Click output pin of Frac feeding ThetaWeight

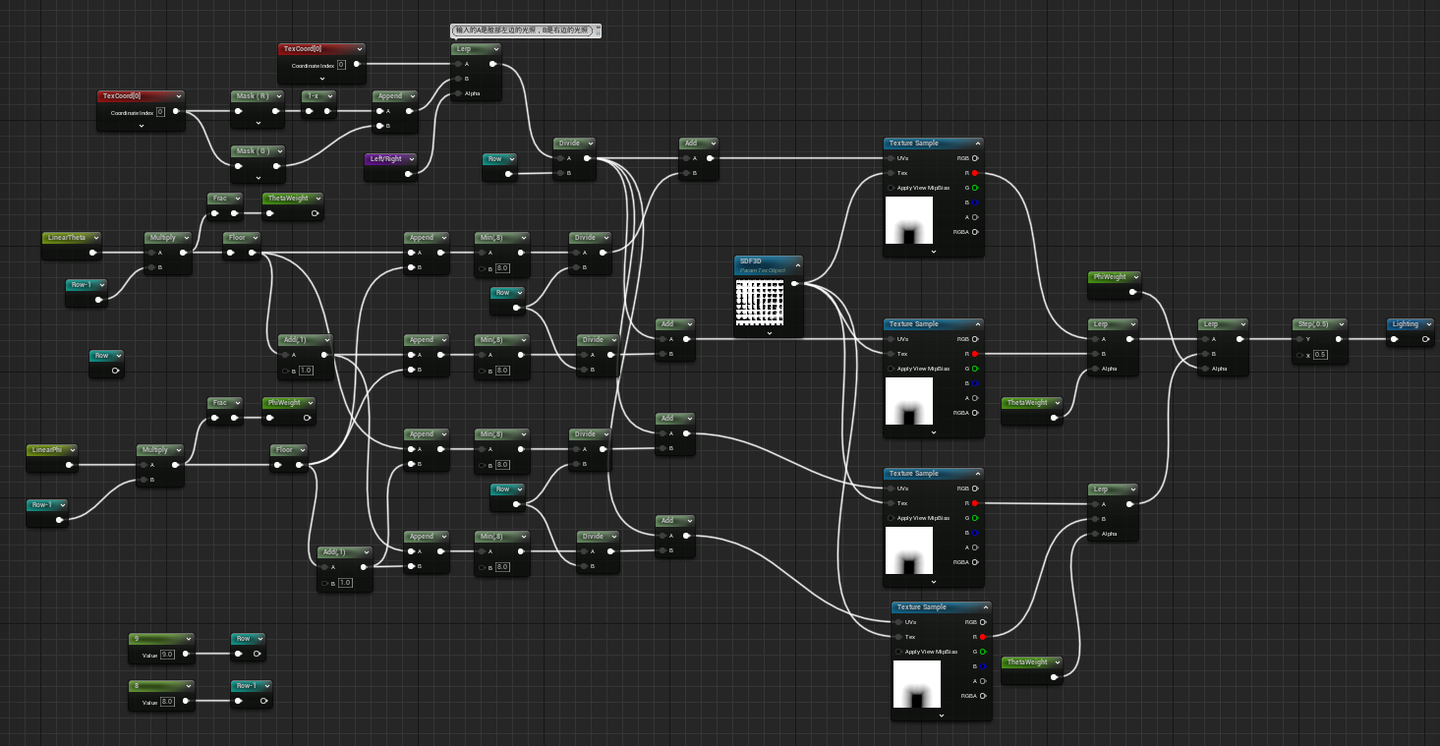[x=235, y=213]
